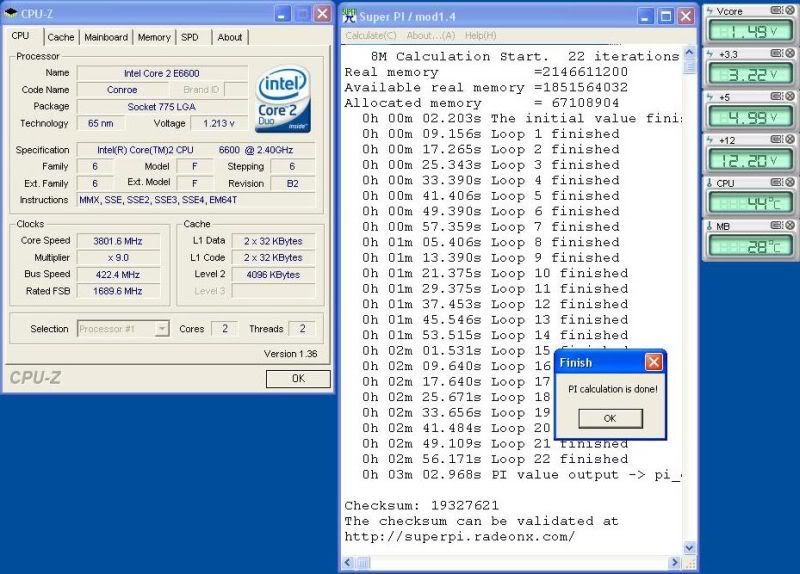This screenshot has width=800, height=574.
Task: Switch to the Mainboard tab
Action: (106, 37)
